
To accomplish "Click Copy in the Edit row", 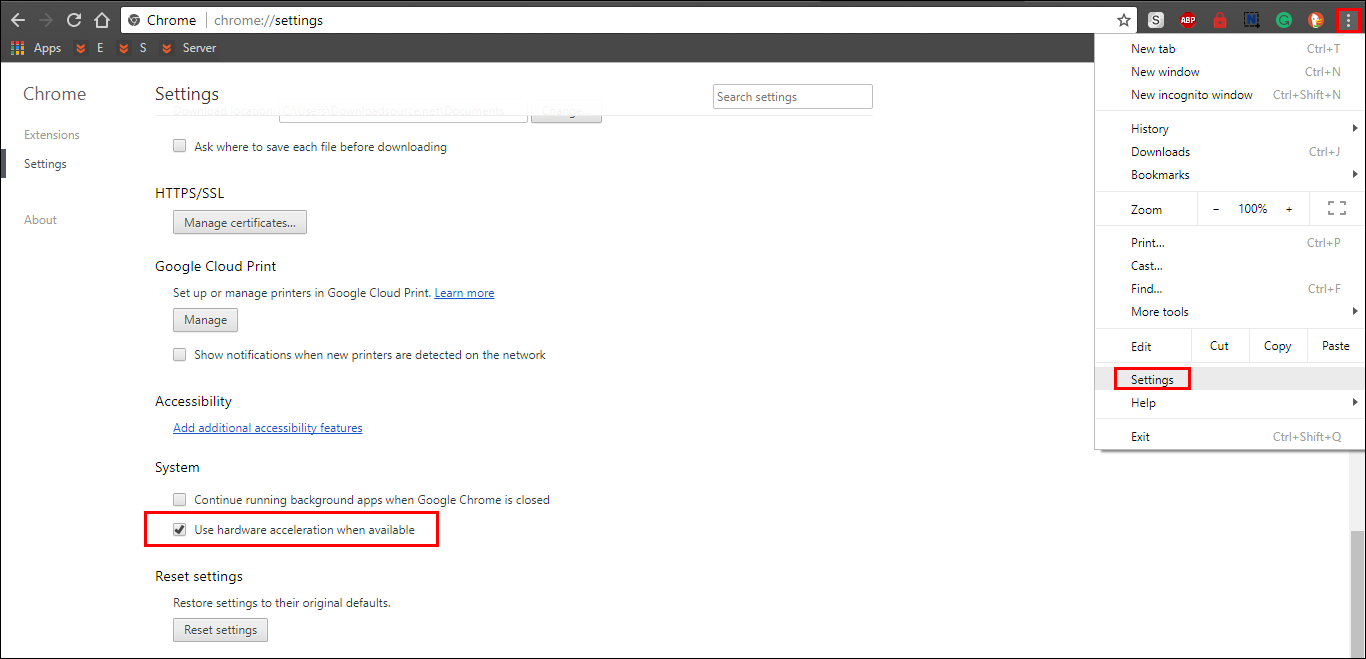I will click(x=1277, y=345).
